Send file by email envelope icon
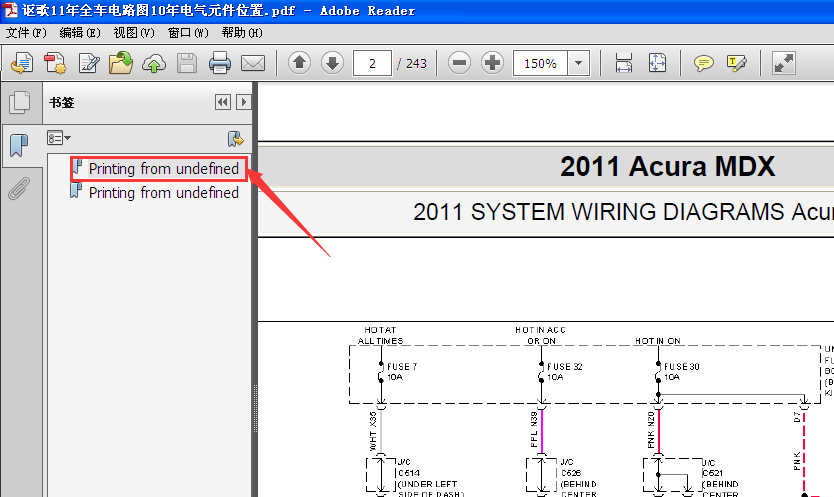The height and width of the screenshot is (497, 834). 253,63
